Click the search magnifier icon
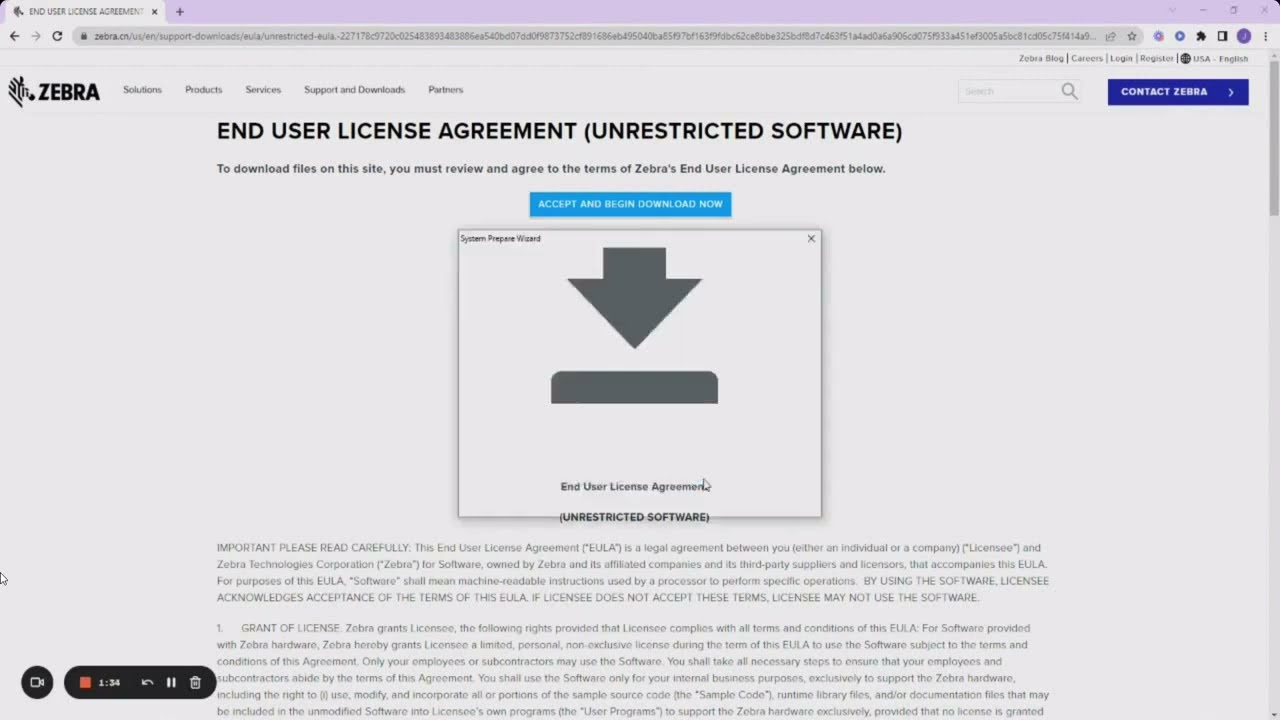Screen dimensions: 1280x720 coord(1069,91)
